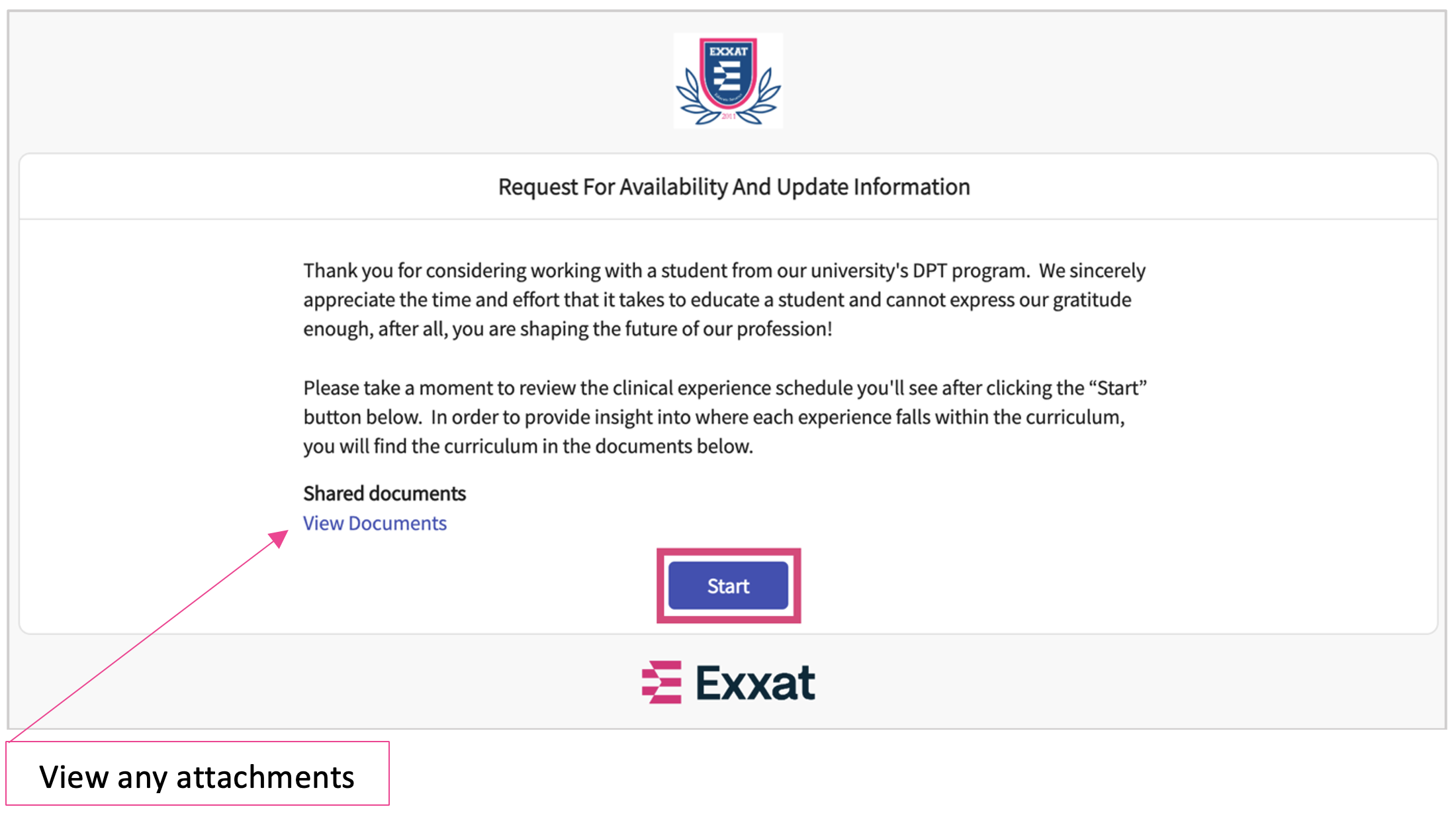1456x815 pixels.
Task: Click the paragraph starting with Thank you
Action: click(x=724, y=300)
